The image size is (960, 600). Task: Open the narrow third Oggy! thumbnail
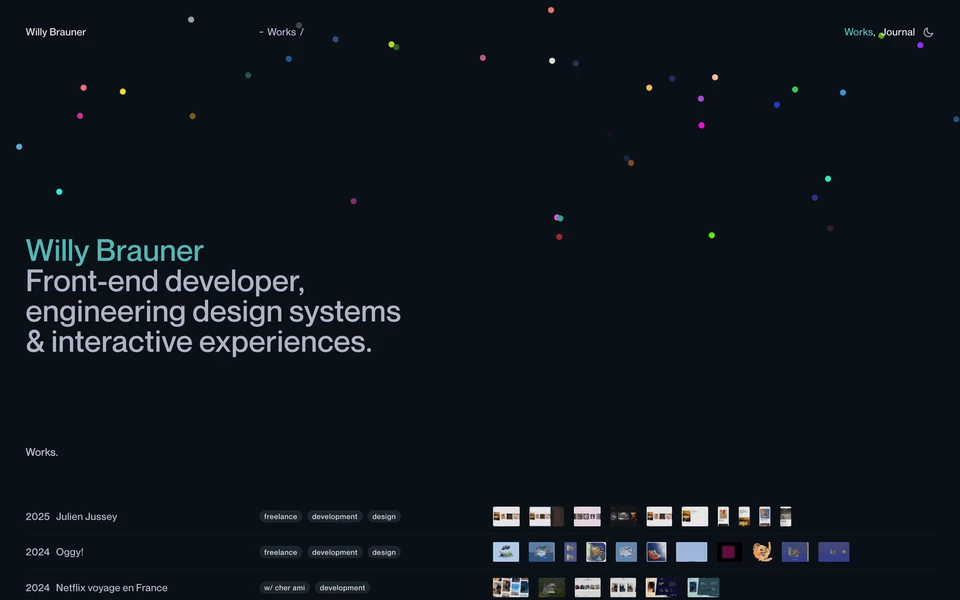point(570,552)
